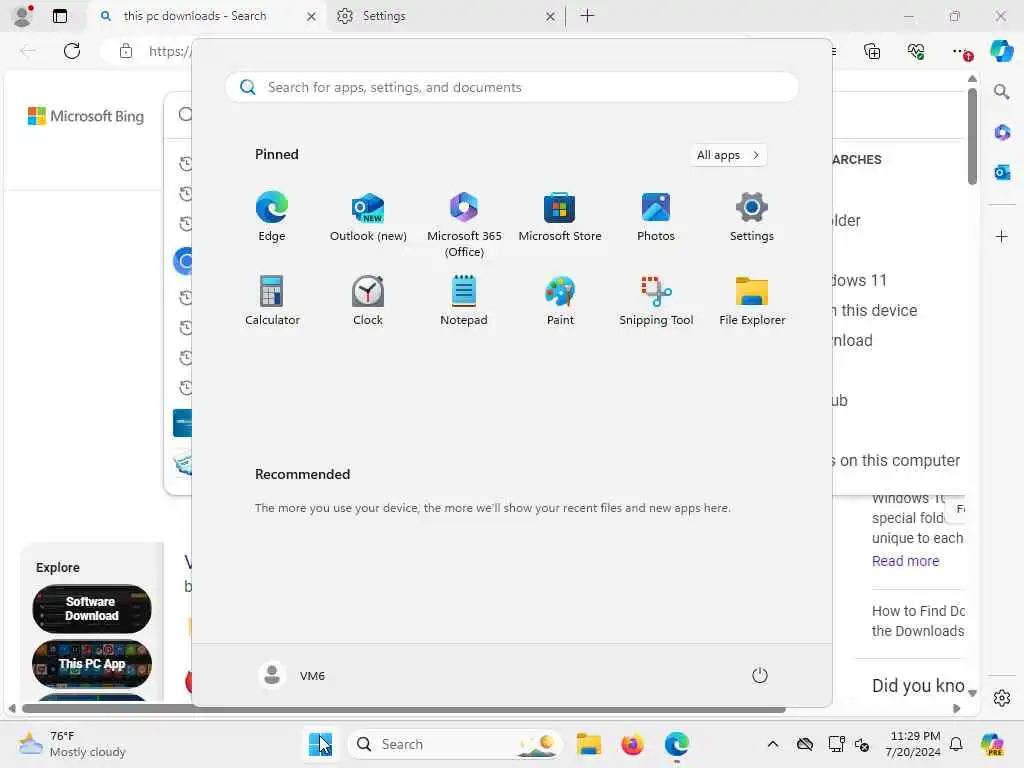Image resolution: width=1024 pixels, height=768 pixels.
Task: Click the Software Download explore tile
Action: click(x=91, y=609)
